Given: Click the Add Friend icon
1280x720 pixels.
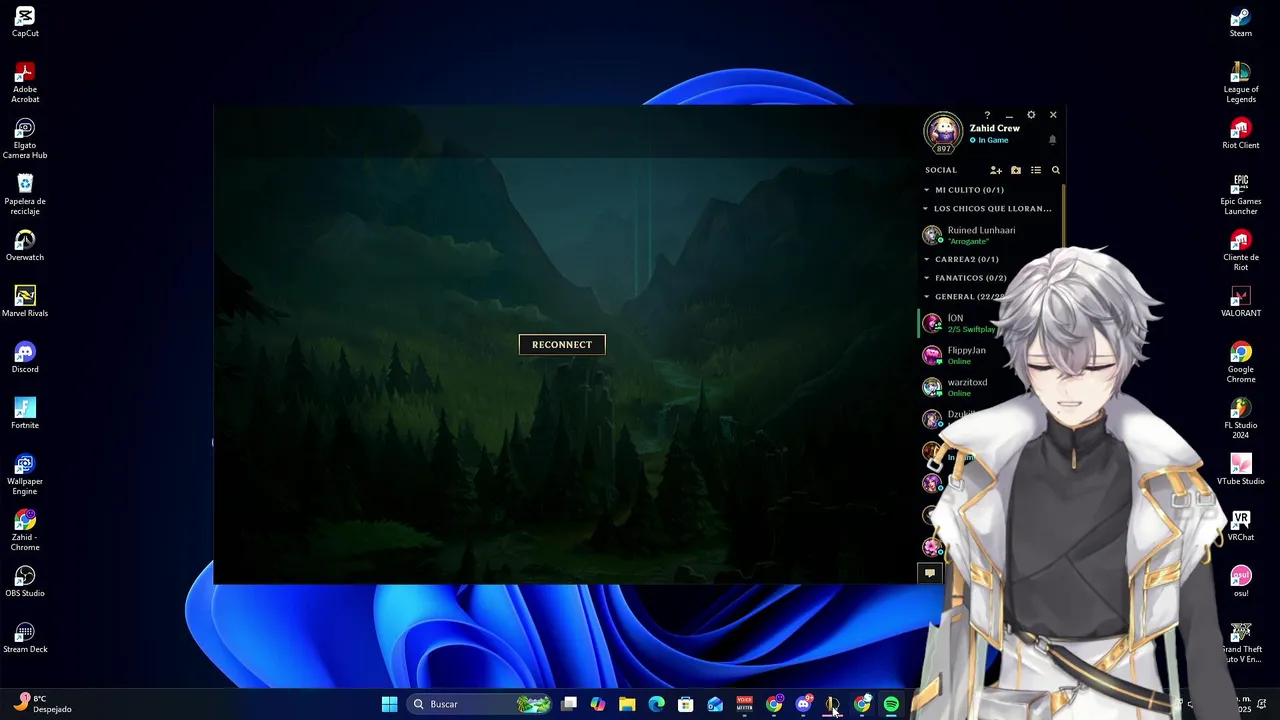Looking at the screenshot, I should [x=996, y=170].
